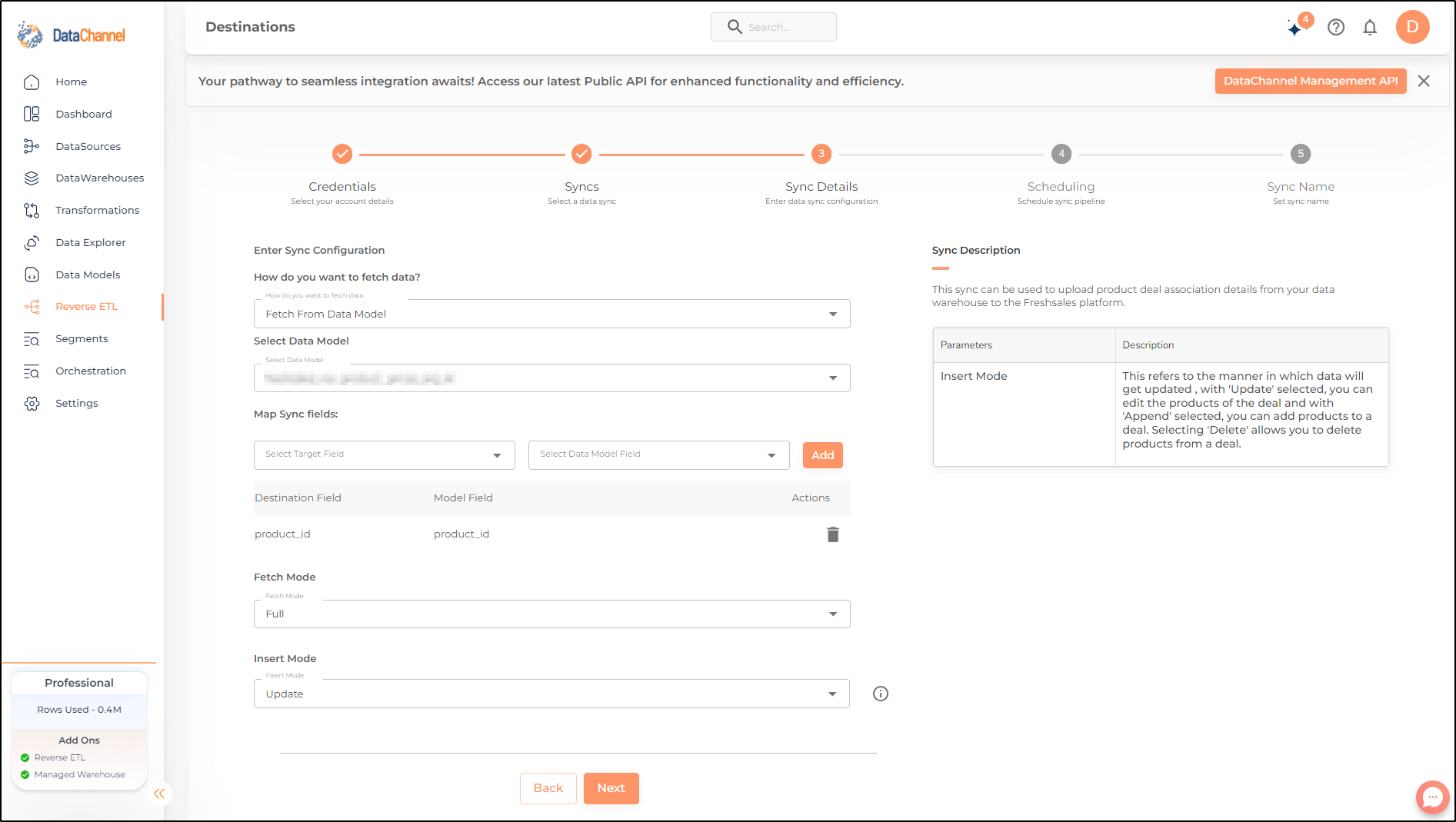The width and height of the screenshot is (1456, 822).
Task: Open the Data Explorer icon
Action: point(32,242)
